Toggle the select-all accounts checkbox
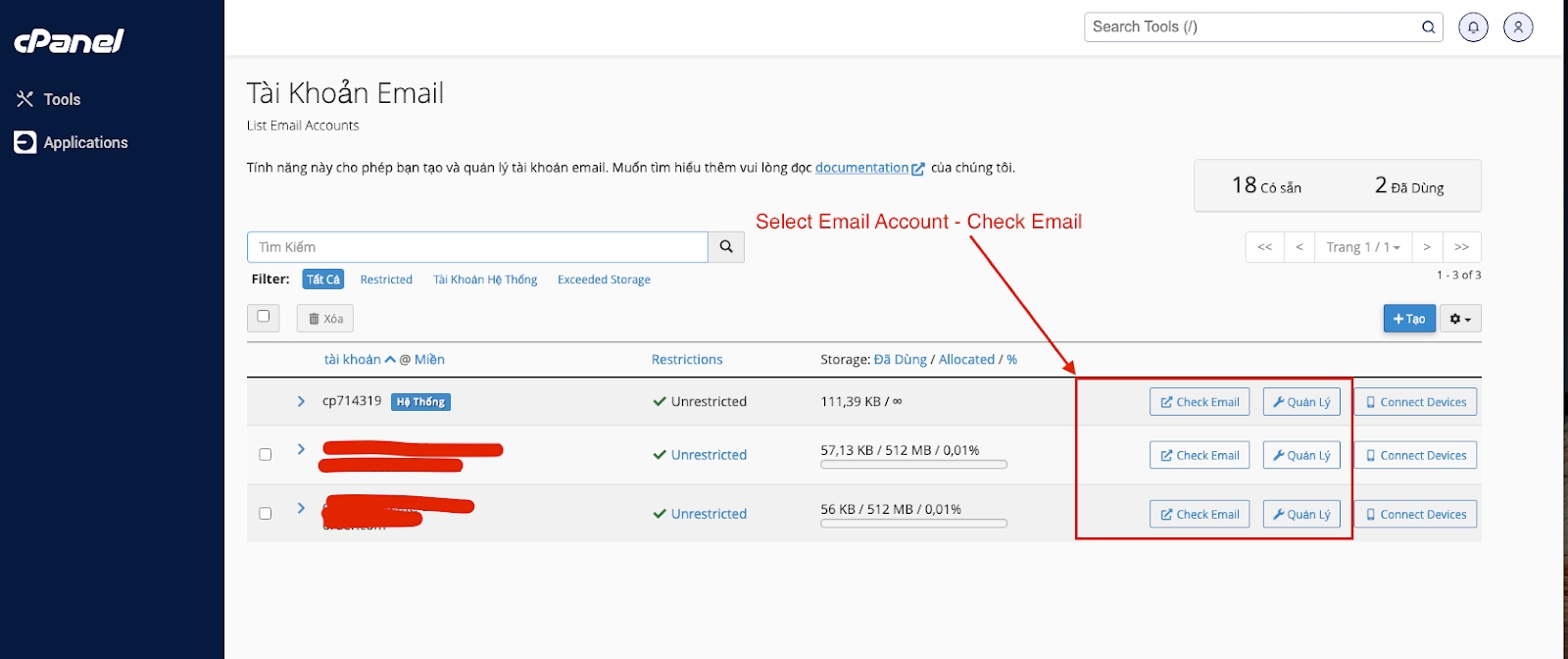This screenshot has height=659, width=1568. point(264,317)
